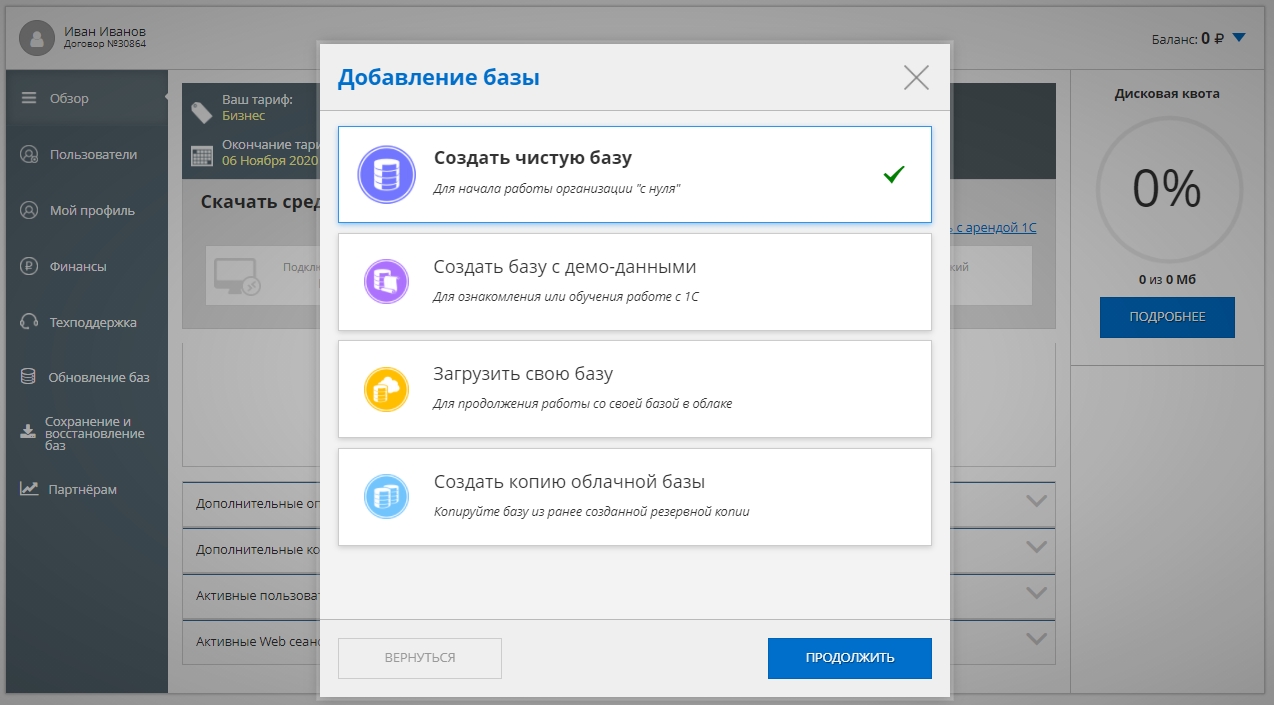Close the 'Добавление базы' dialog
The width and height of the screenshot is (1274, 705).
pyautogui.click(x=916, y=78)
